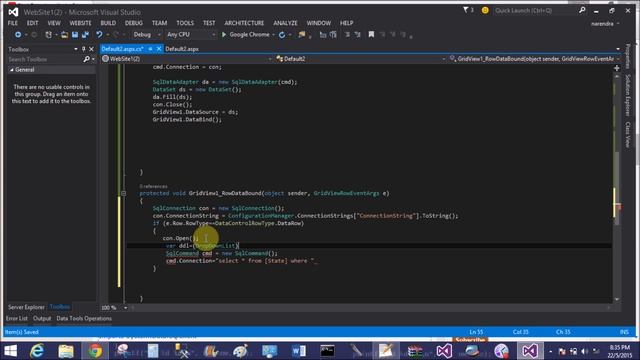The image size is (640, 360).
Task: Open the Google Chrome browser target dropdown arrow
Action: pos(273,35)
